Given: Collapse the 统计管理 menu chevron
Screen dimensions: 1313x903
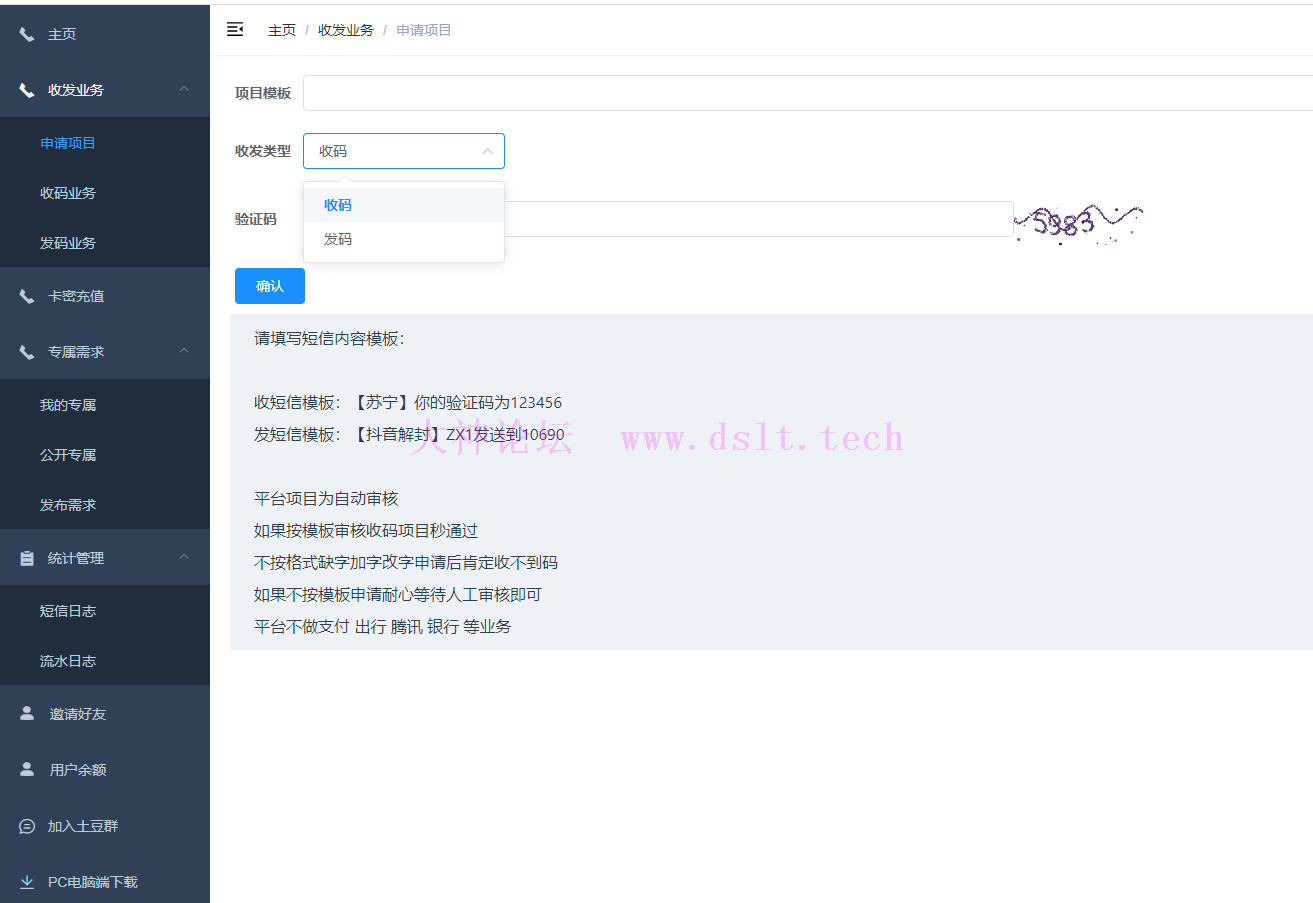Looking at the screenshot, I should click(x=184, y=558).
